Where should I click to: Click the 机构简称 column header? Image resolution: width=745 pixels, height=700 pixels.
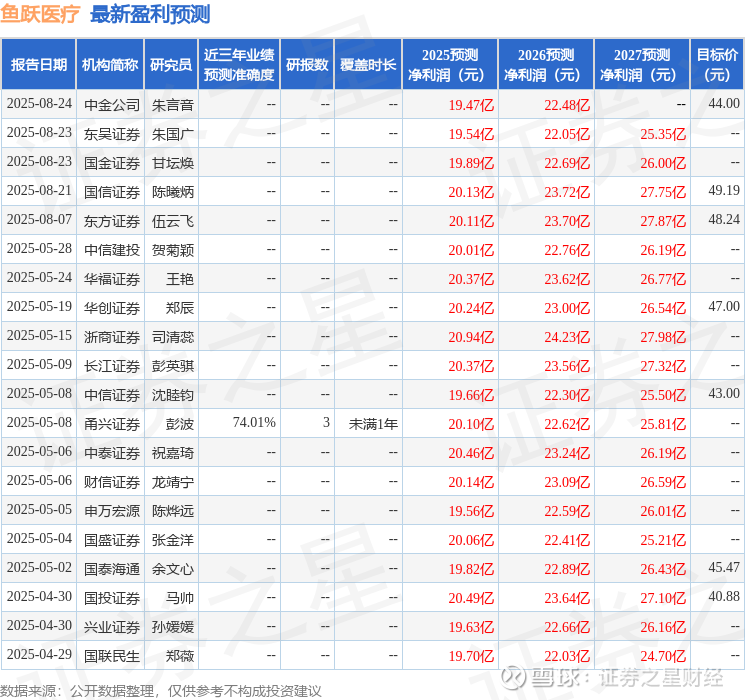coord(110,65)
